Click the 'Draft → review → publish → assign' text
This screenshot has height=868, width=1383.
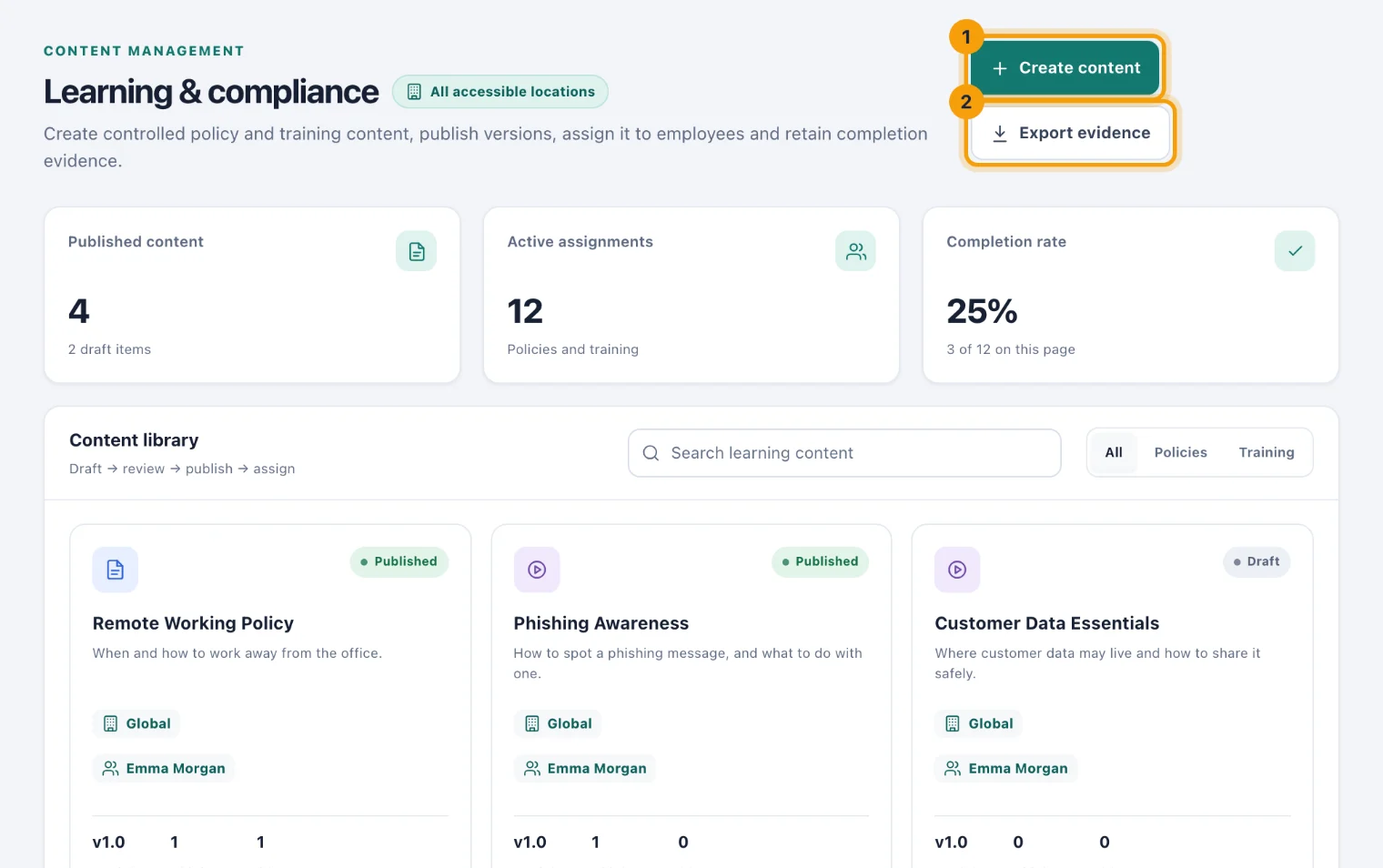click(x=182, y=469)
